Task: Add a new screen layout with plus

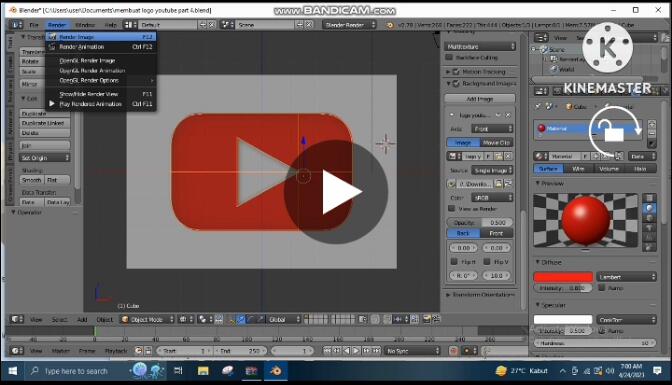Action: pos(203,25)
